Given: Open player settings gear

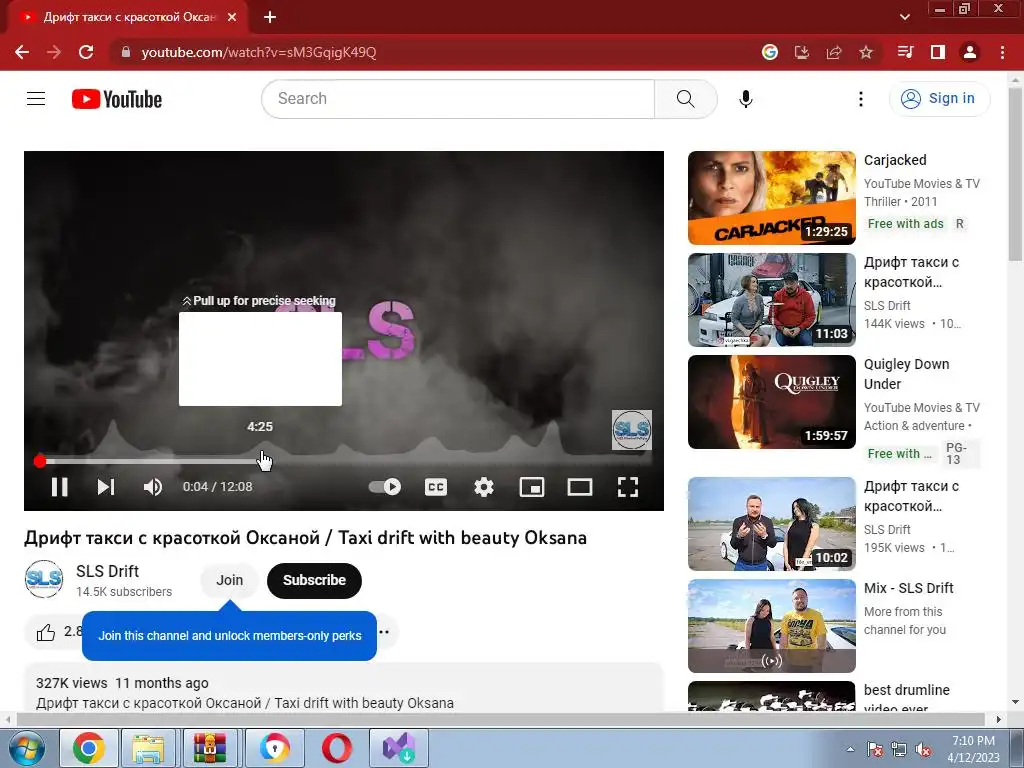Looking at the screenshot, I should (x=483, y=487).
